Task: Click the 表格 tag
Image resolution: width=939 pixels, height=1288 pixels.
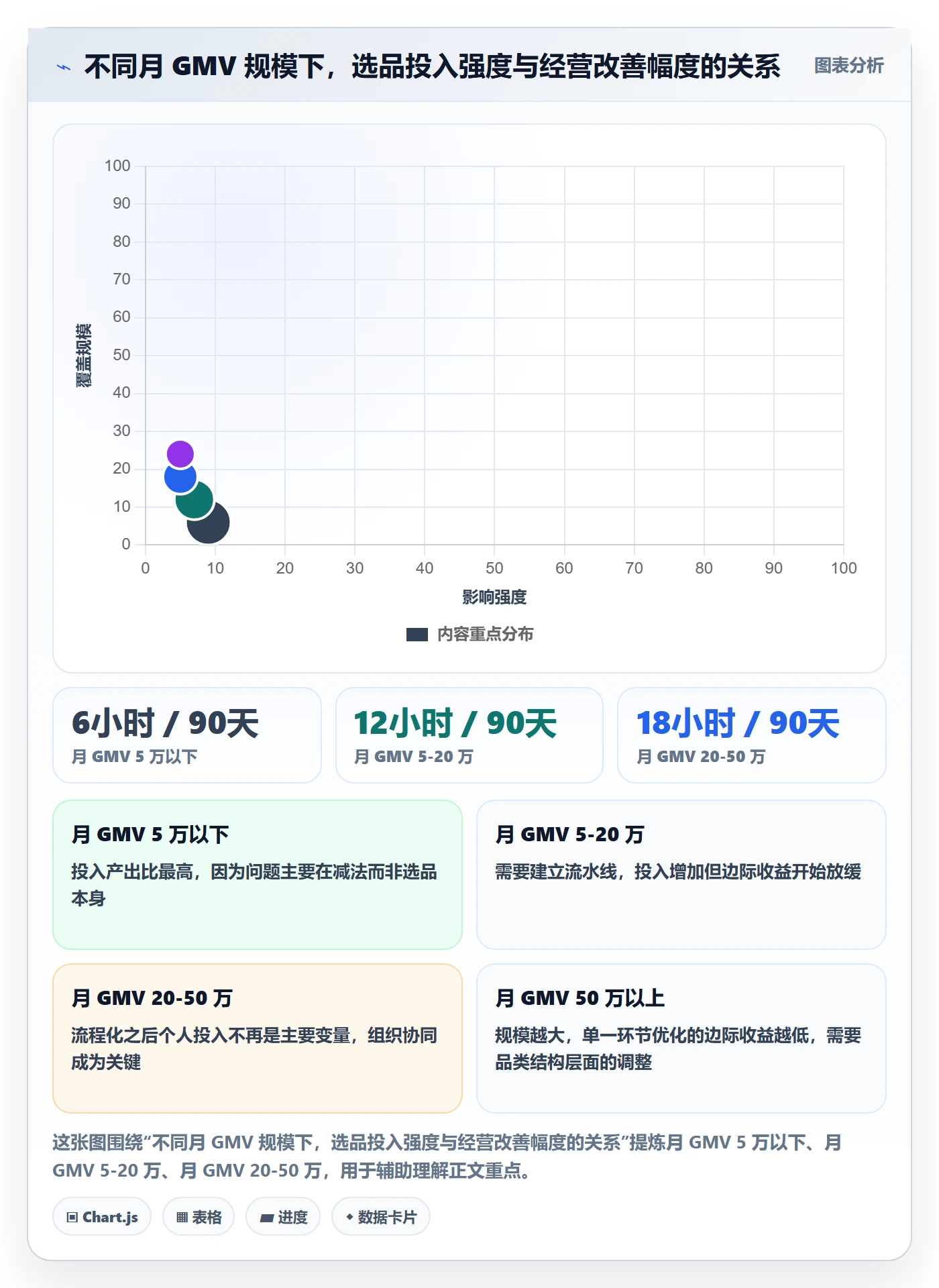Action: pyautogui.click(x=199, y=1217)
